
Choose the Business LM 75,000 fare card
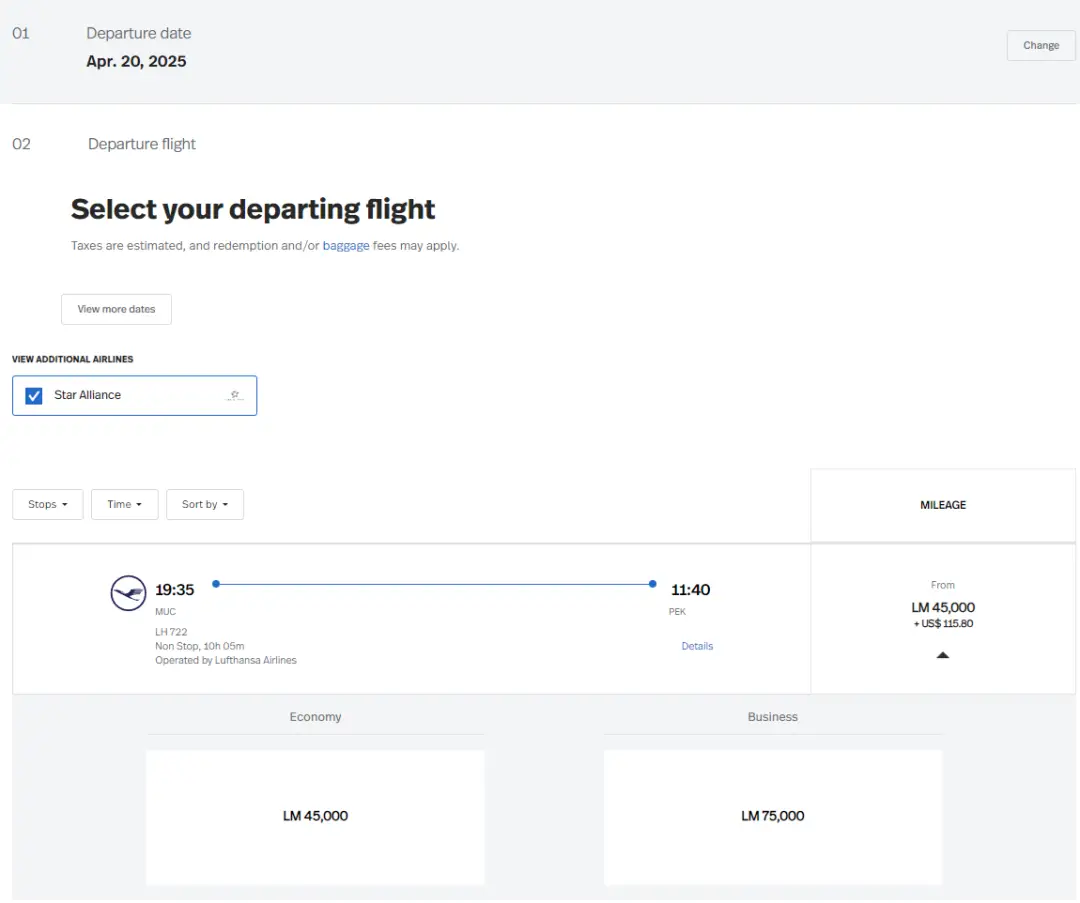[772, 816]
